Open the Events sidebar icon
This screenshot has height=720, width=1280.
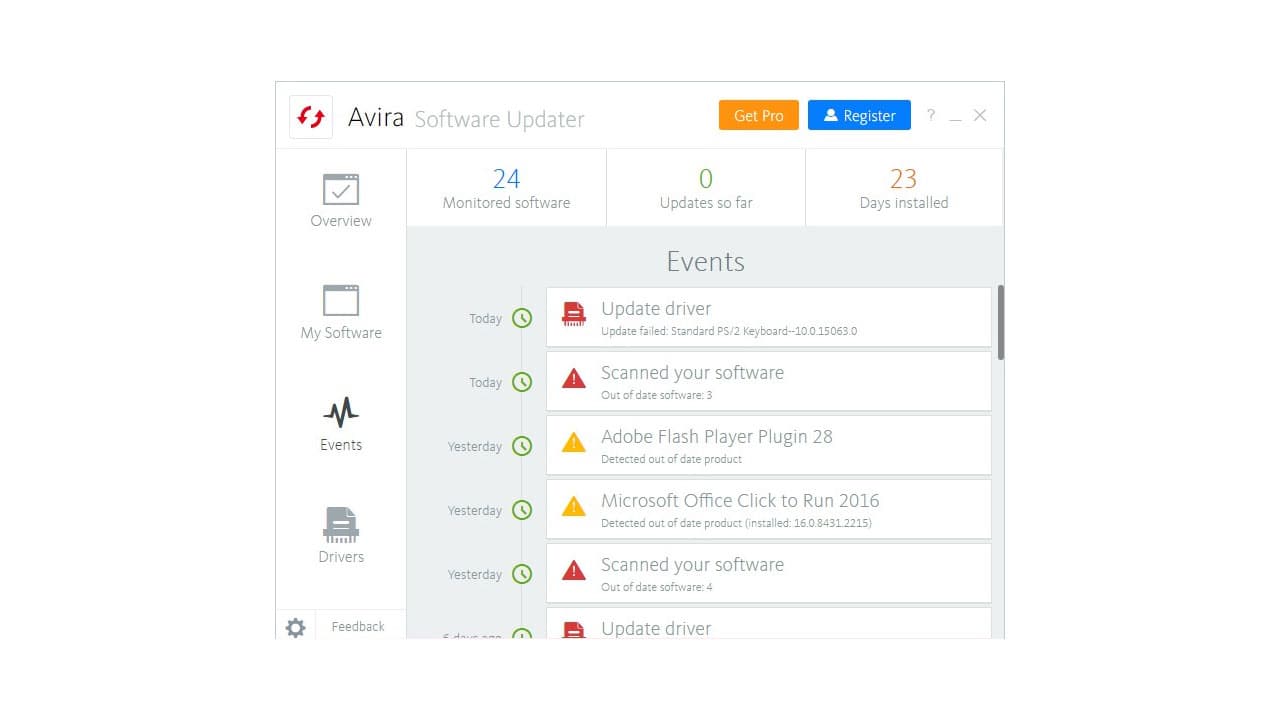click(x=340, y=411)
